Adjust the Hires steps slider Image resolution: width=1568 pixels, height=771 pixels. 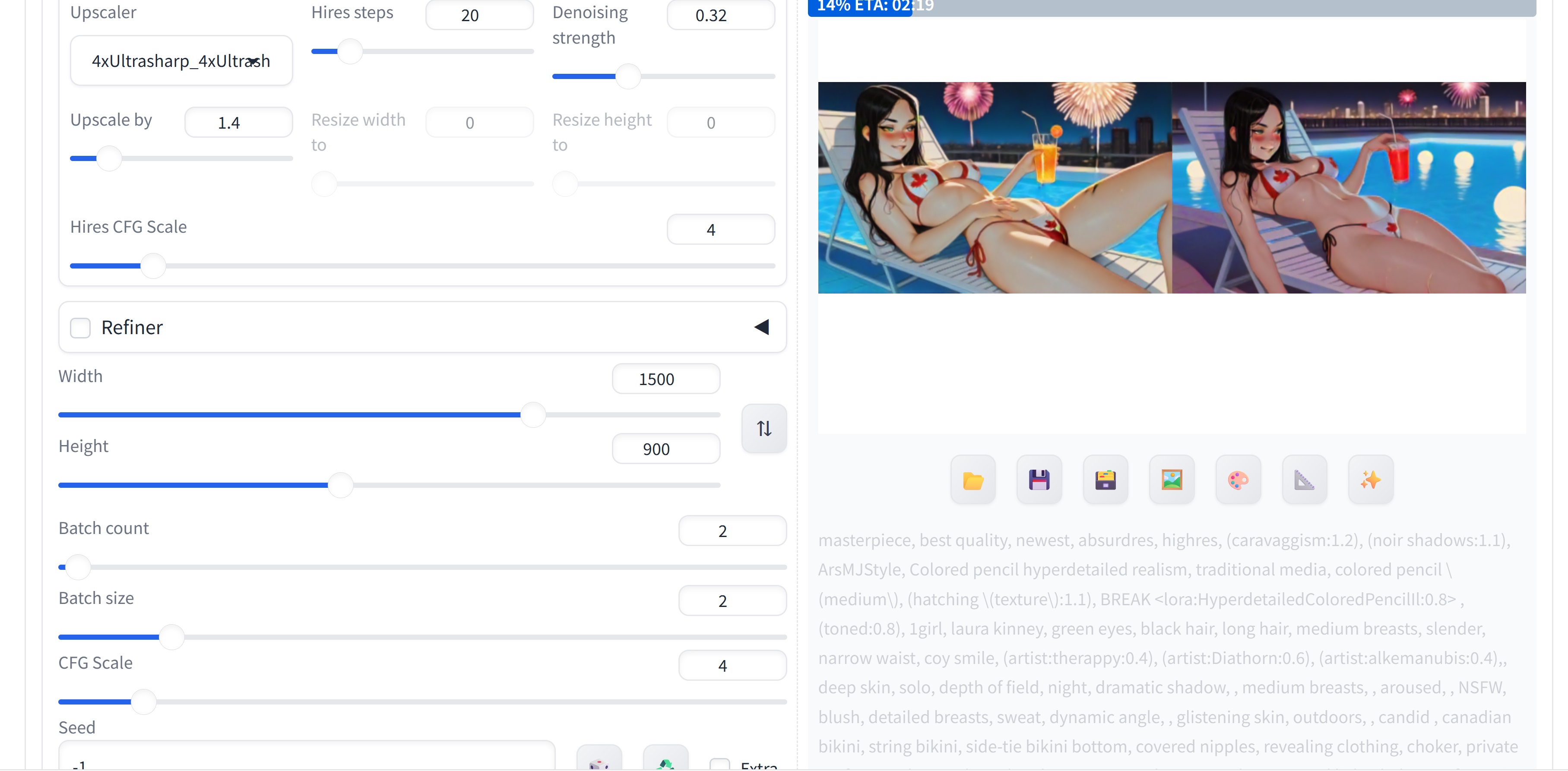click(422, 51)
